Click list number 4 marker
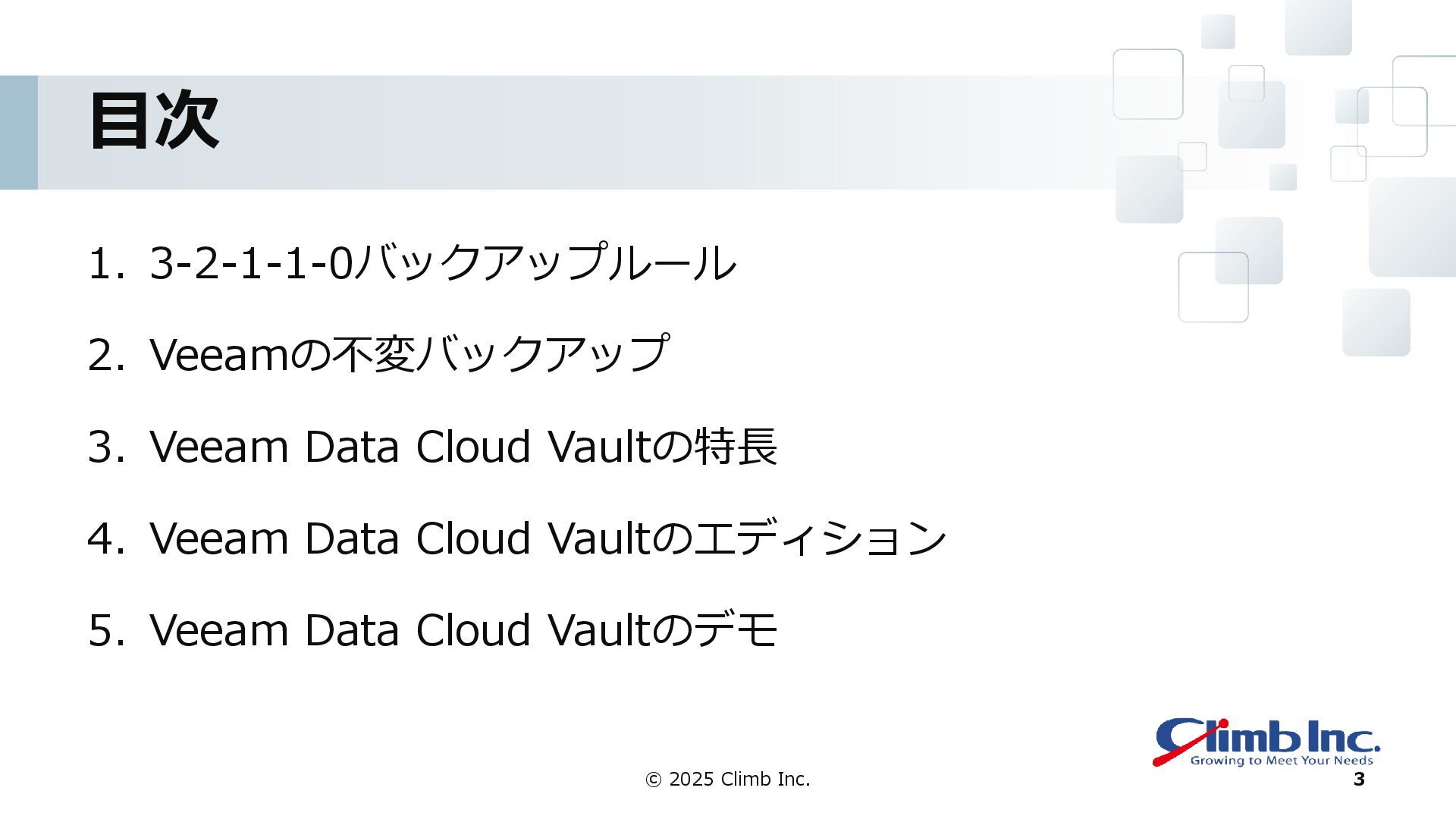 (x=105, y=538)
